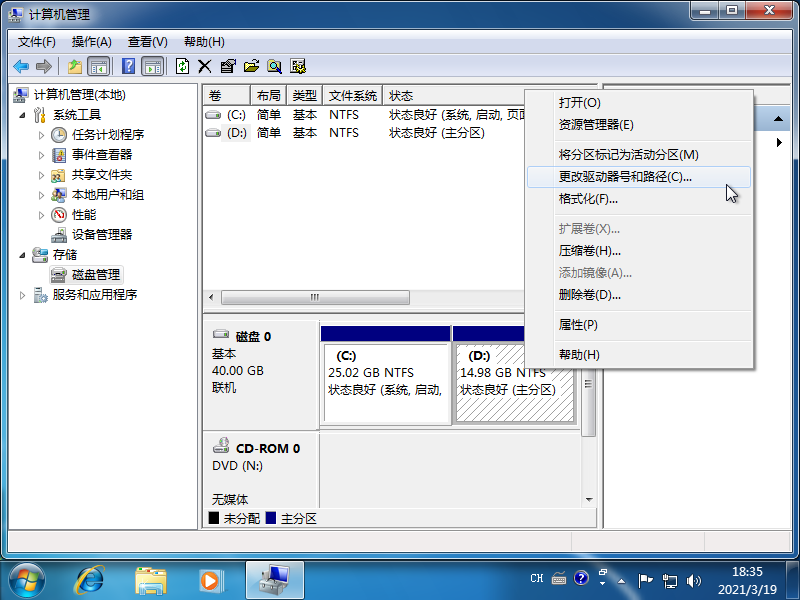Sort by the 文件系统 column header
Image resolution: width=800 pixels, height=600 pixels.
(353, 96)
